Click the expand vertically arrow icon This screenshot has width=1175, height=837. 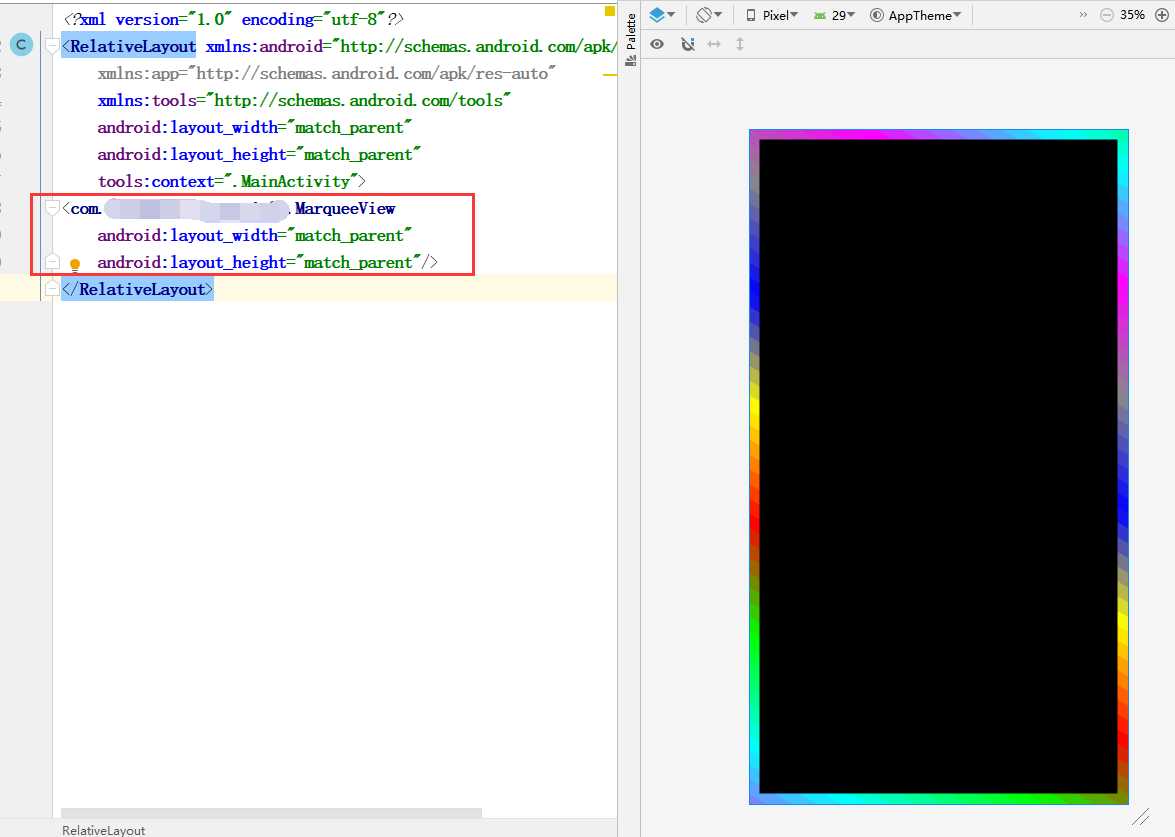[x=740, y=44]
